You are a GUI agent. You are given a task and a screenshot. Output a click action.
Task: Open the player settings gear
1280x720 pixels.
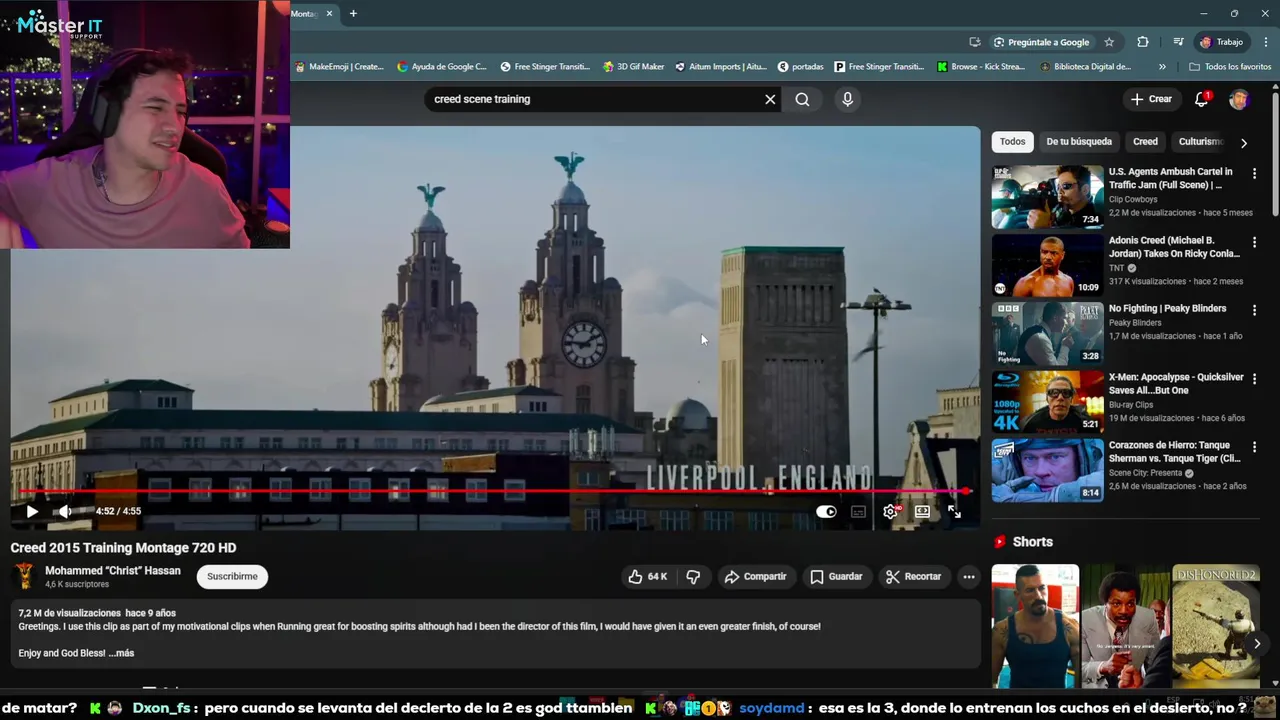890,511
